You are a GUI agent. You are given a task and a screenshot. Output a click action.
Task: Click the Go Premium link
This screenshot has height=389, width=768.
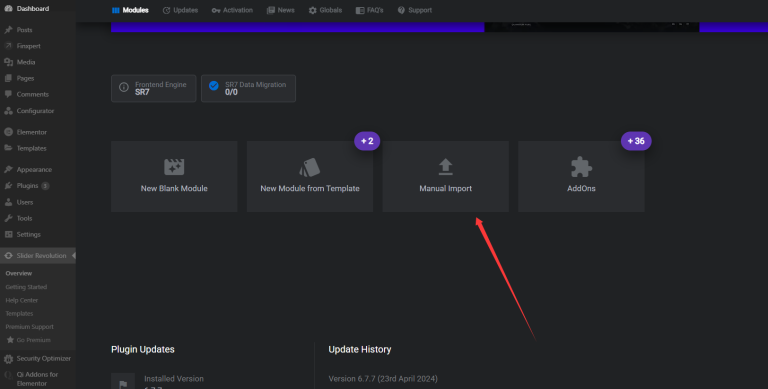pos(28,340)
